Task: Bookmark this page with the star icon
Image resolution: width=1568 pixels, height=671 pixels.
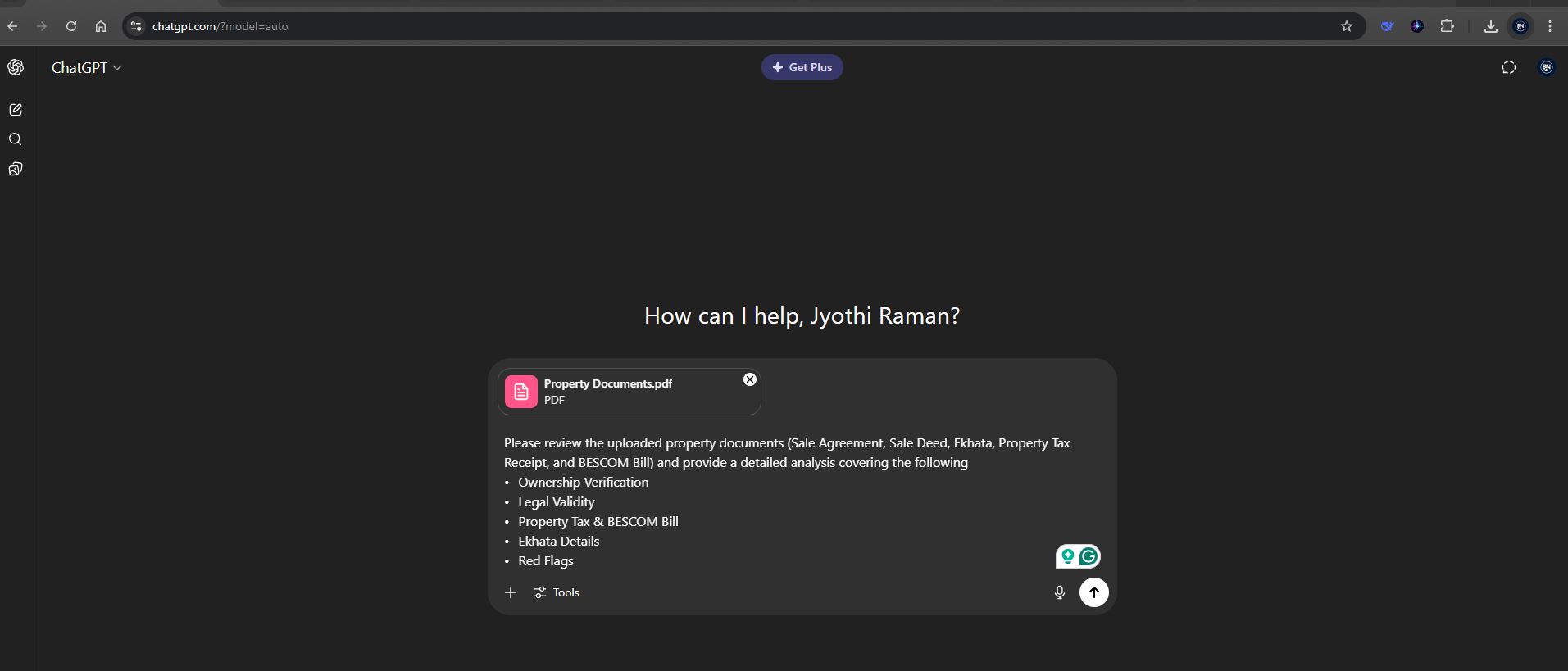Action: point(1346,26)
